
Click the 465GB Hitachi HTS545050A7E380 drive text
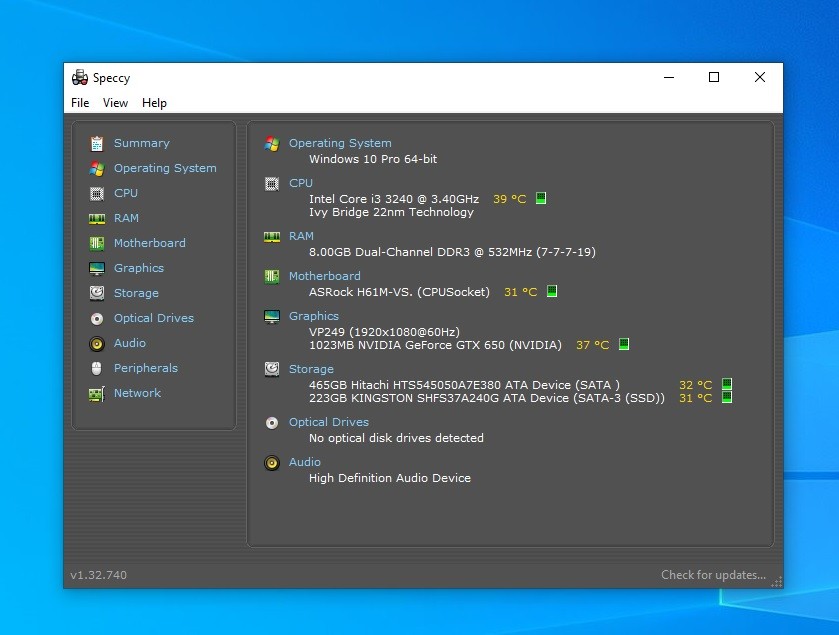point(464,385)
